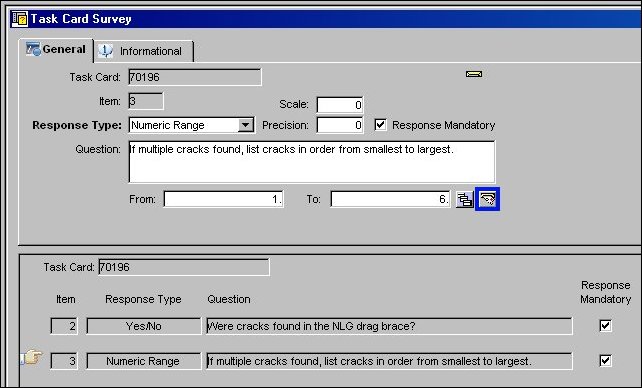
Task: Click the pointing hand row indicator
Action: click(32, 357)
